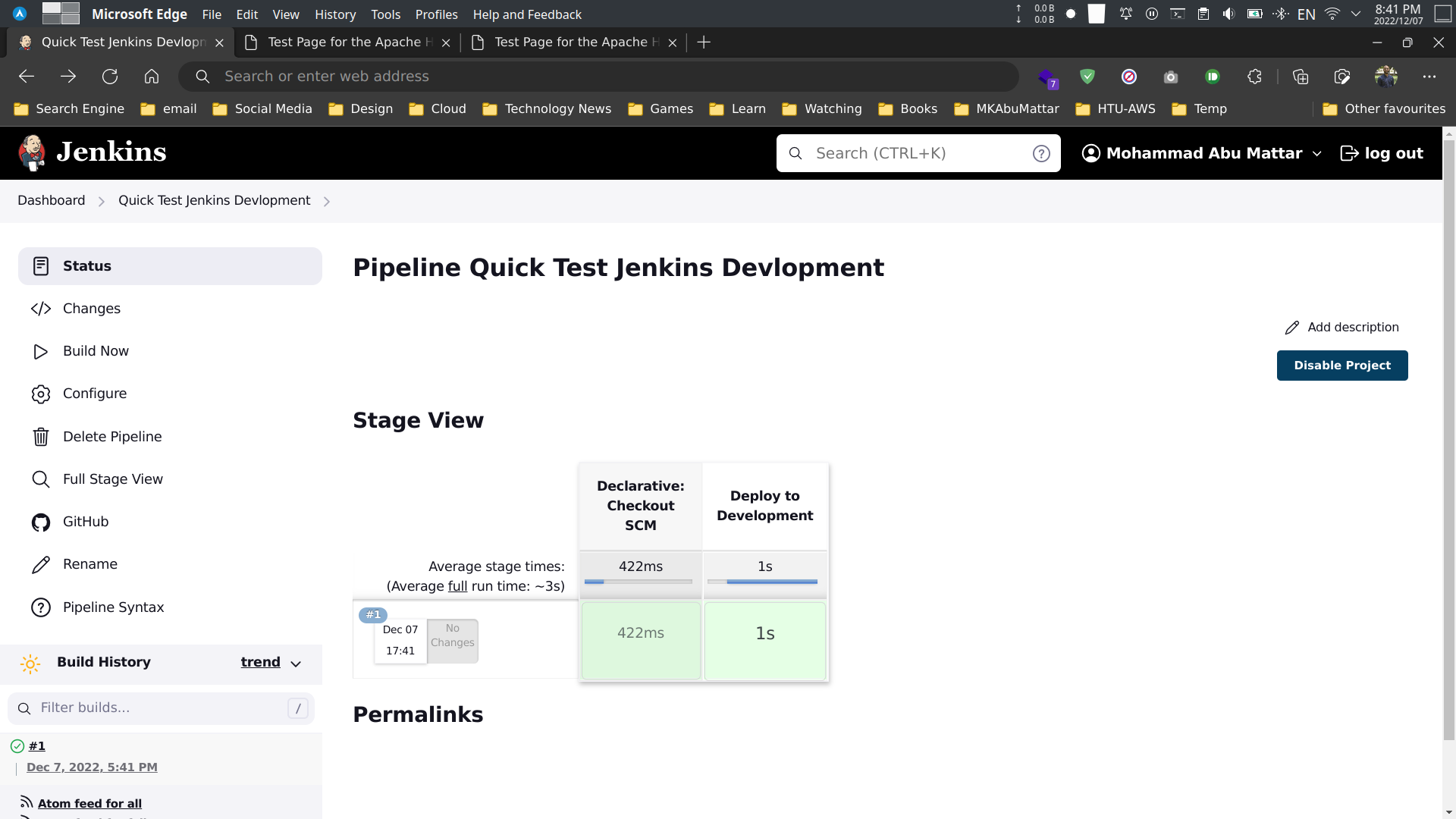Open Configure via the gear icon

click(40, 394)
